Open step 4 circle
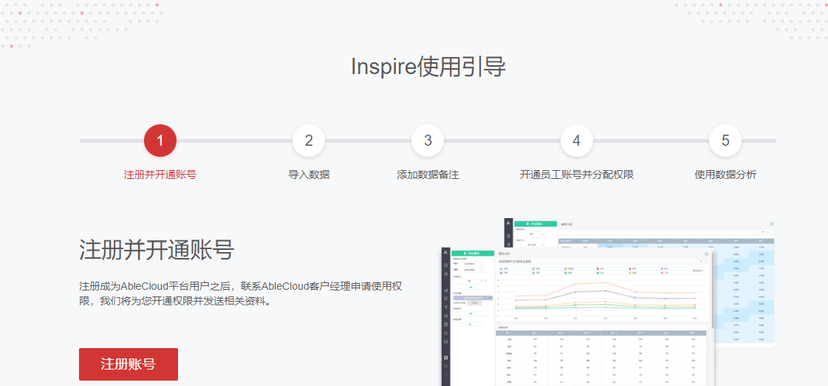 click(577, 140)
